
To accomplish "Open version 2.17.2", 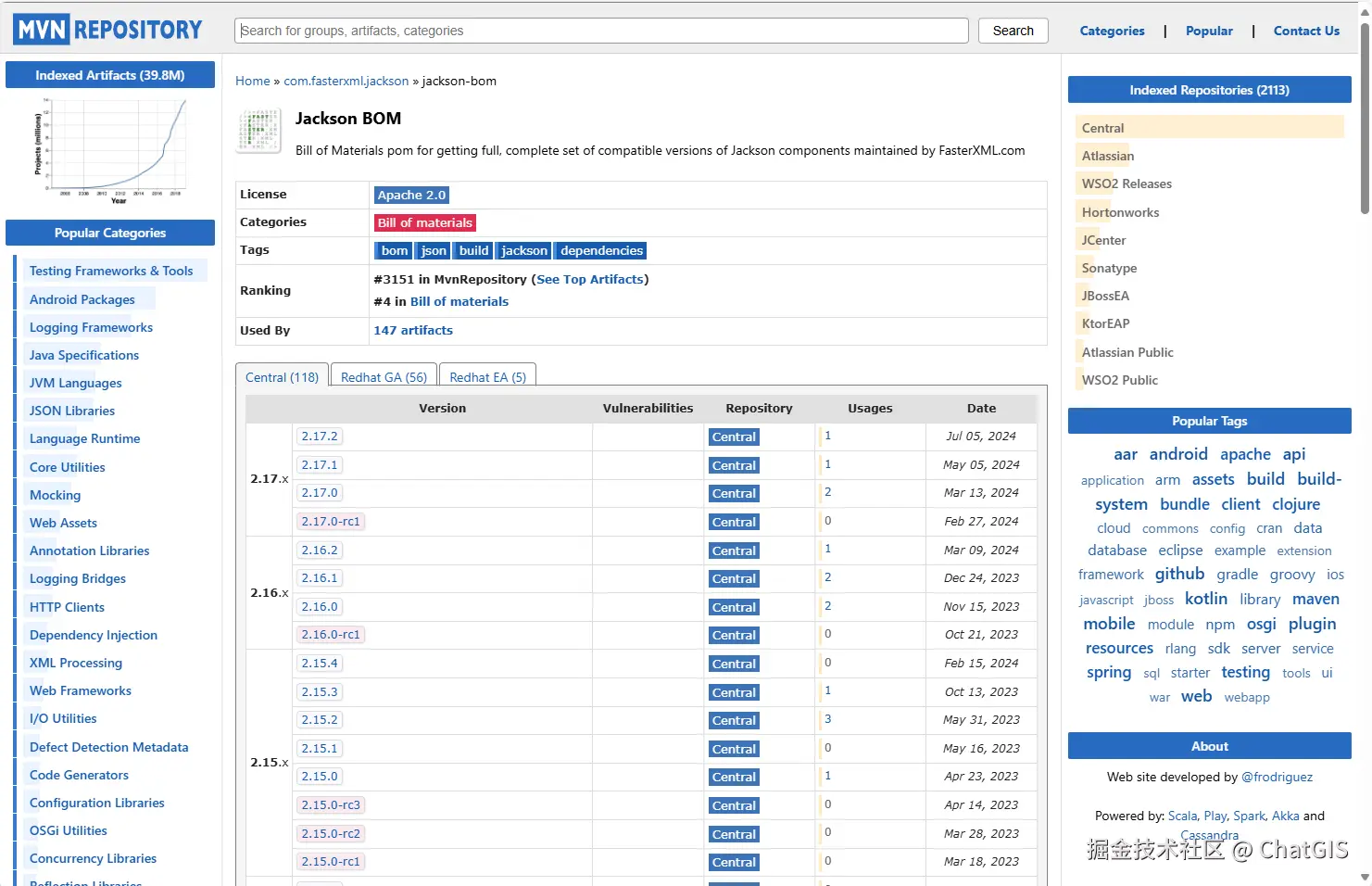I will tap(320, 437).
